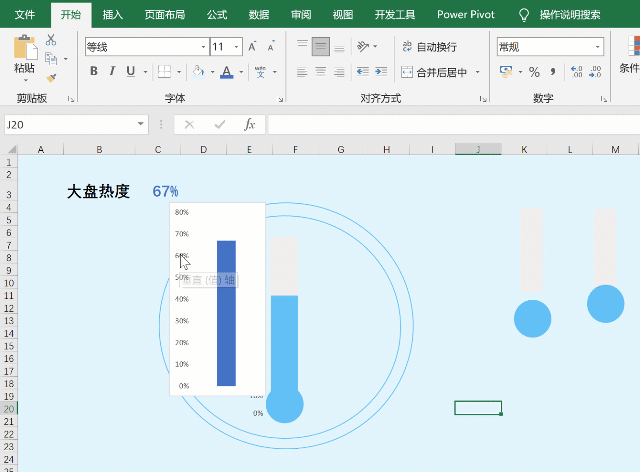Screen dimensions: 640x472
Task: Toggle middle vertical alignment
Action: click(x=321, y=46)
